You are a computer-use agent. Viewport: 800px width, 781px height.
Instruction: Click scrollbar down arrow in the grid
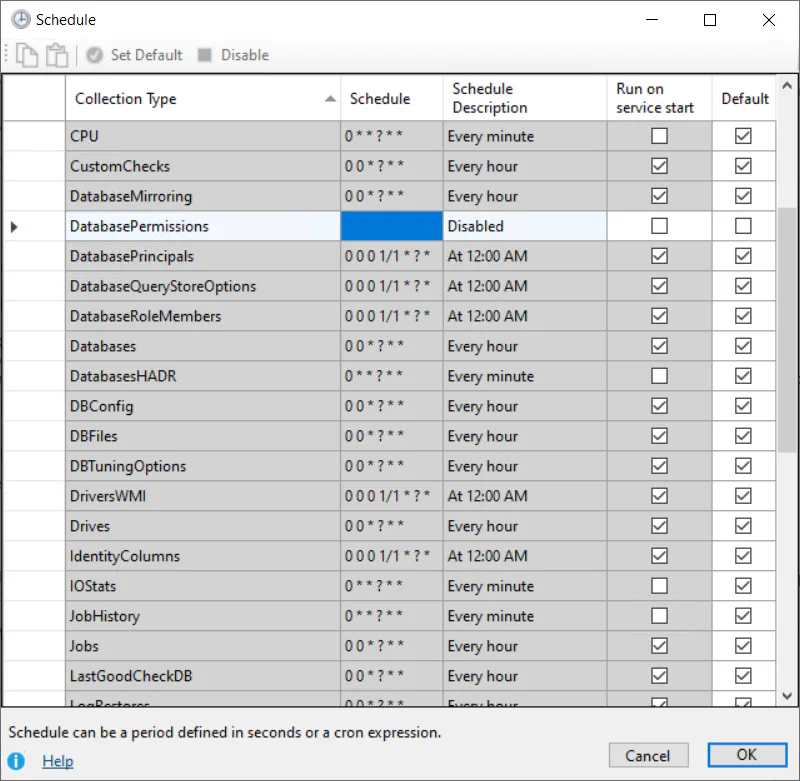[787, 696]
